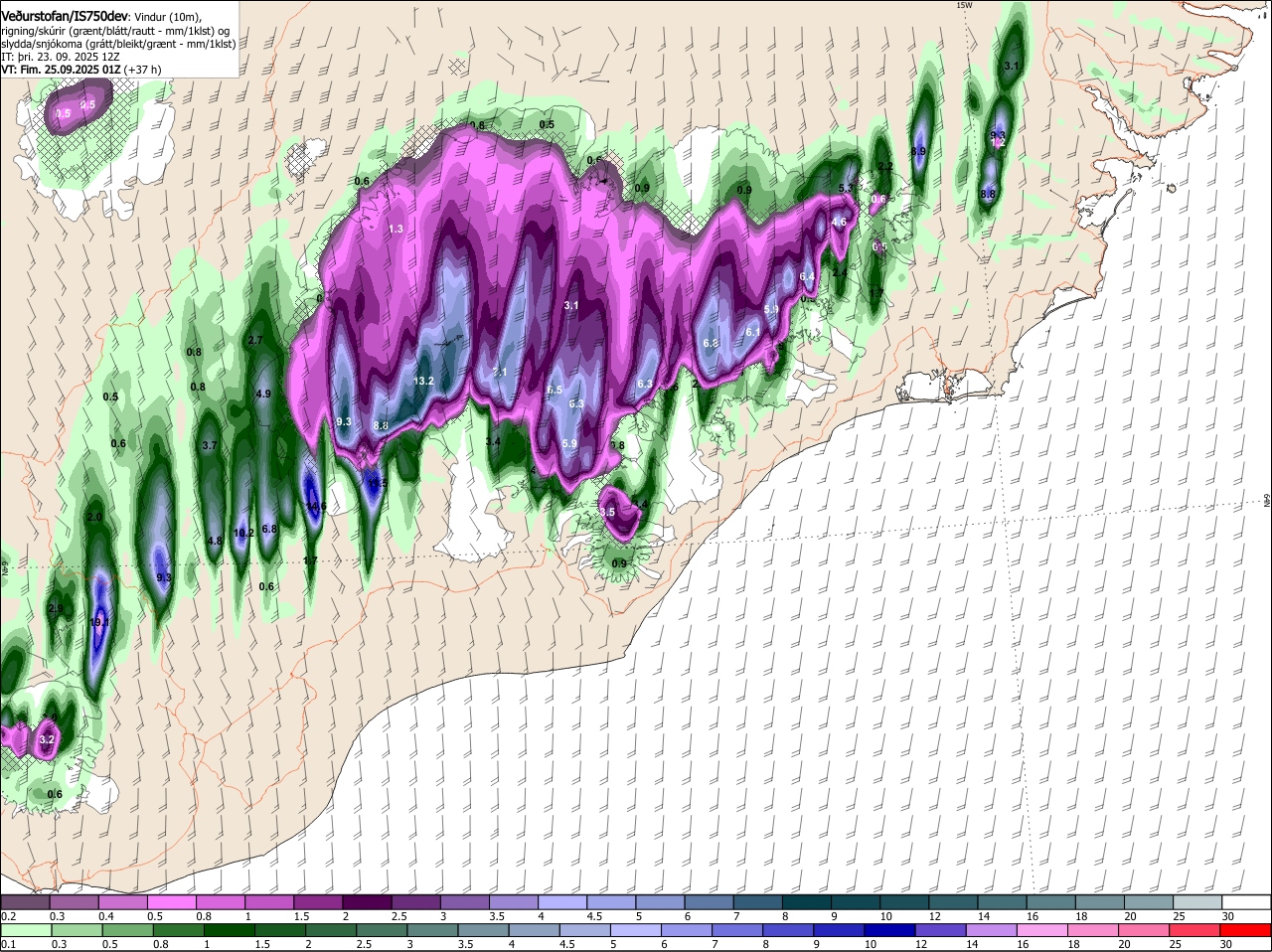
Task: Click the 2.2 value label on the map
Action: [885, 167]
